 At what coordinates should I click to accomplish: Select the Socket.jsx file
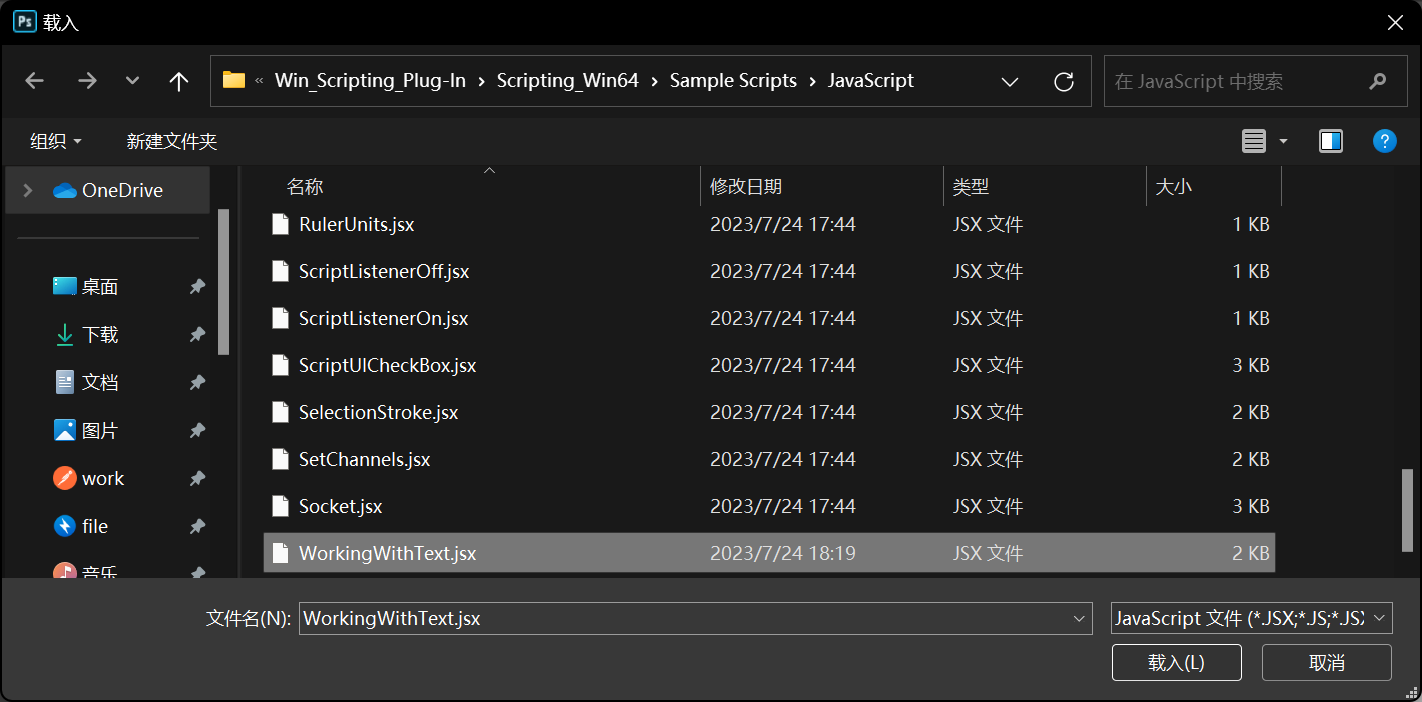click(340, 506)
